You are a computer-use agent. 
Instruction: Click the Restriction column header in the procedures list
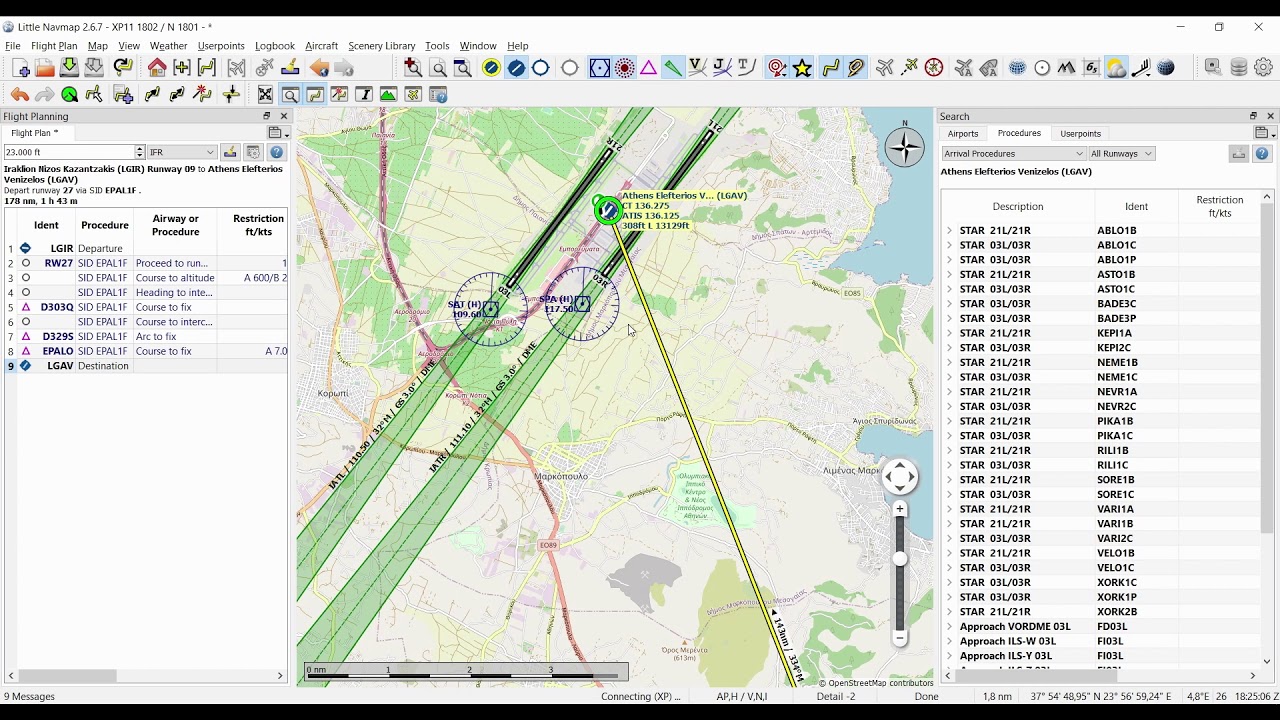[1219, 206]
